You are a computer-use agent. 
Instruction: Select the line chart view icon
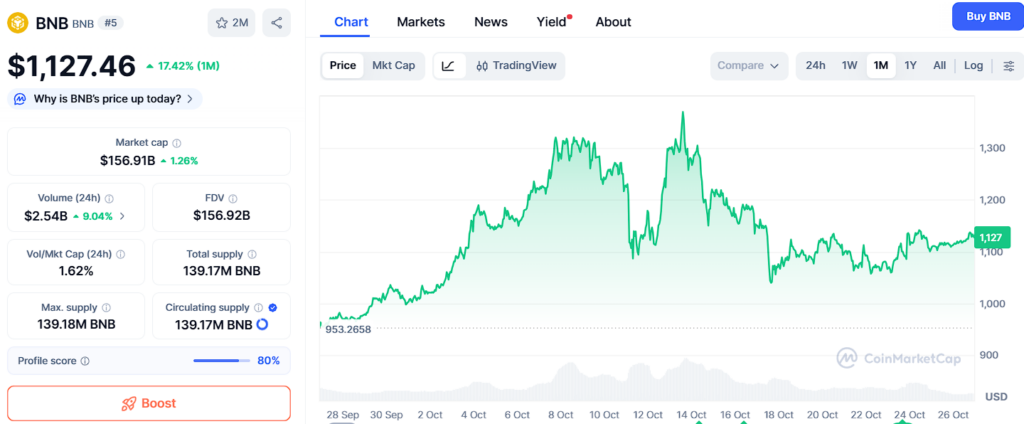tap(448, 66)
